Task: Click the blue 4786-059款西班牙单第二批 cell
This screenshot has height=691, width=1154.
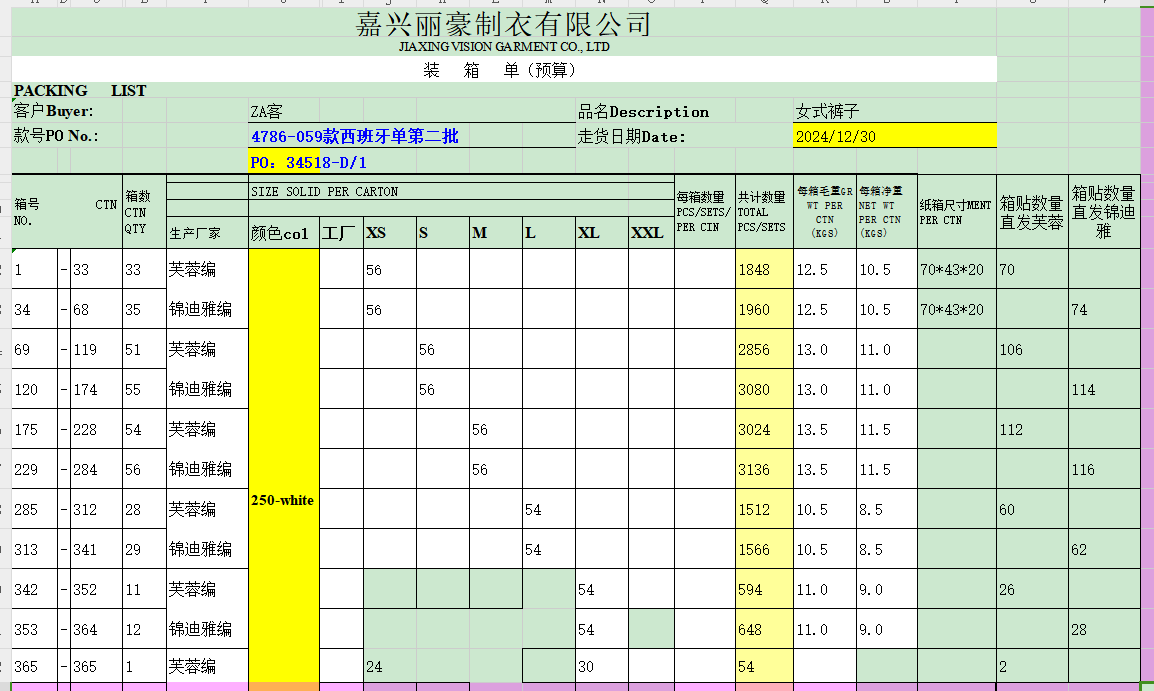Action: (x=355, y=136)
